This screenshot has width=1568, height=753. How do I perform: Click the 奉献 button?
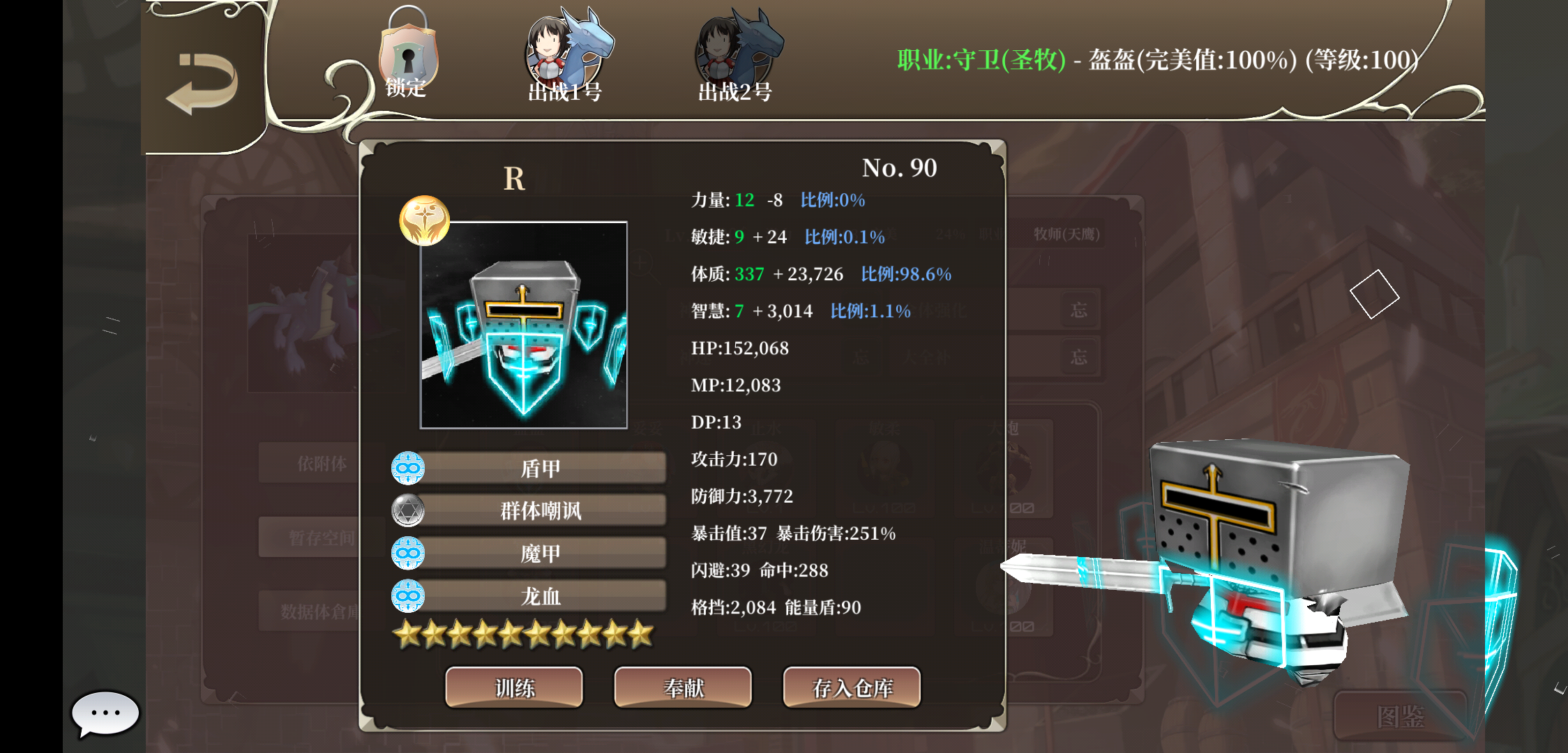pos(683,687)
